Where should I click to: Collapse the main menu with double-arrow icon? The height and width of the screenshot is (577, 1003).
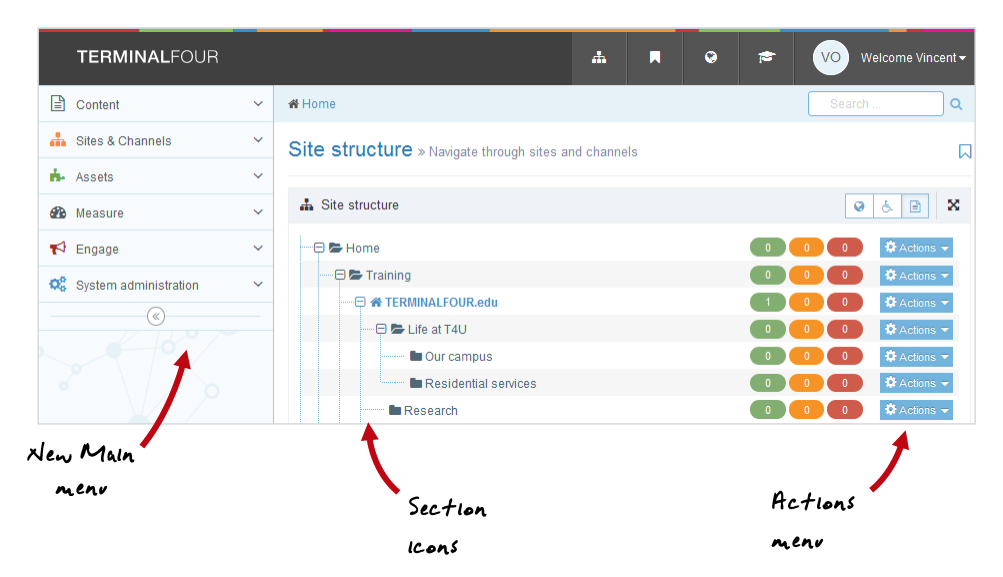click(156, 316)
